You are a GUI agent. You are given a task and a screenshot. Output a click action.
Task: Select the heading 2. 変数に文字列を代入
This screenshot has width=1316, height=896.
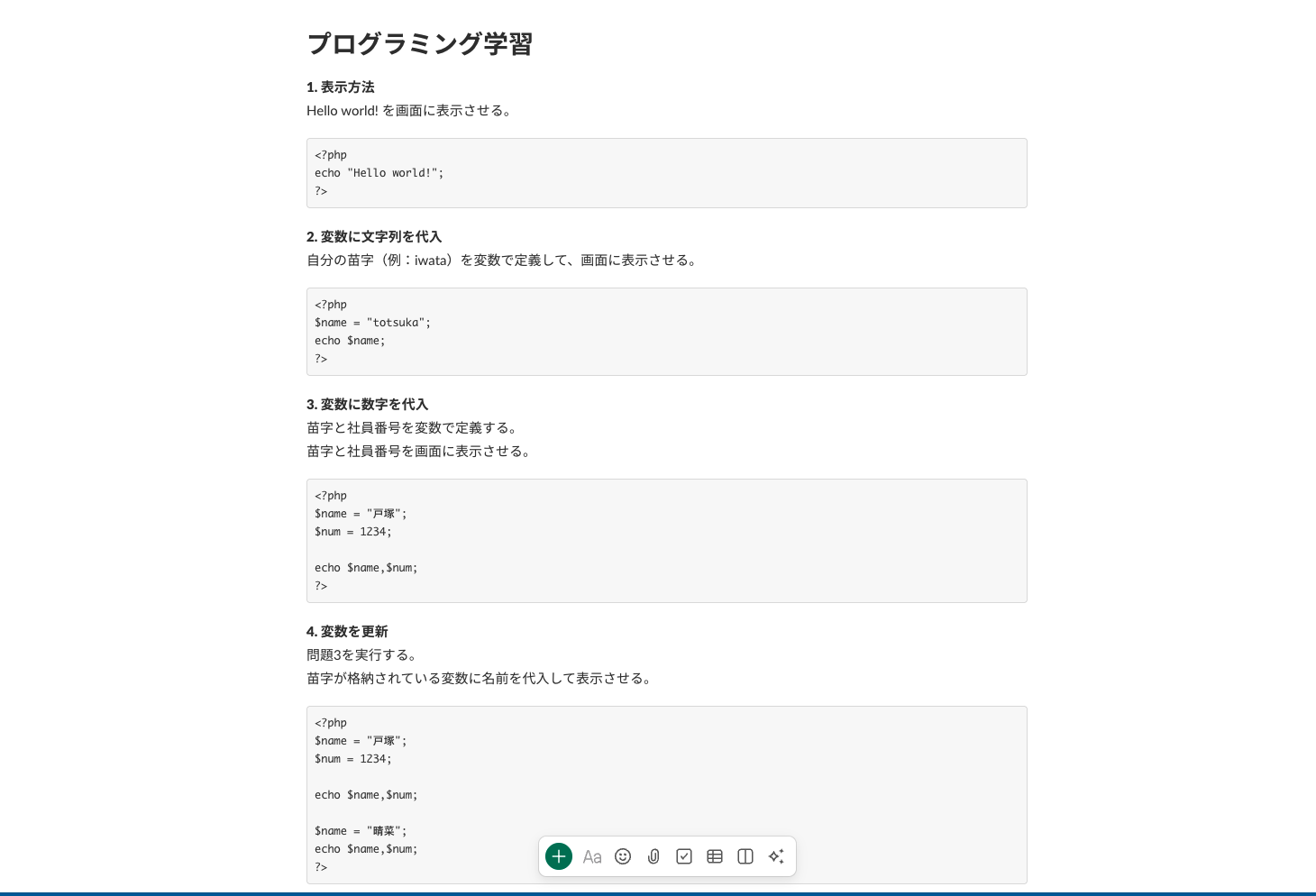374,237
